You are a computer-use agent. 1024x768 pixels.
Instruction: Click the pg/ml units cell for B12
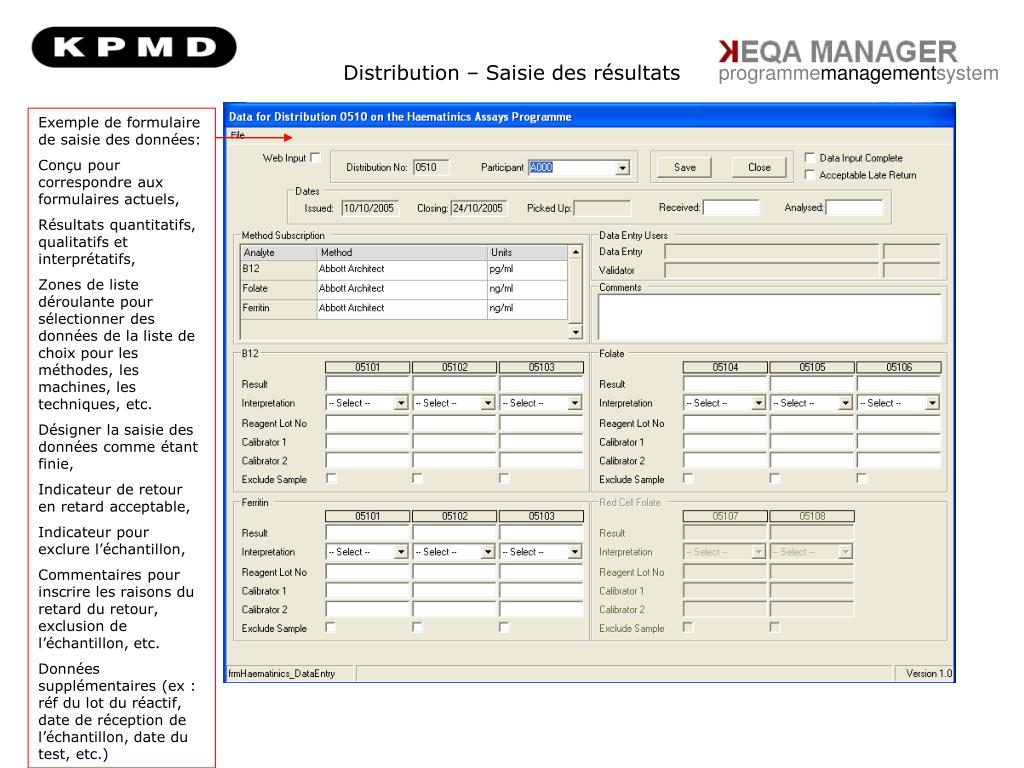527,269
